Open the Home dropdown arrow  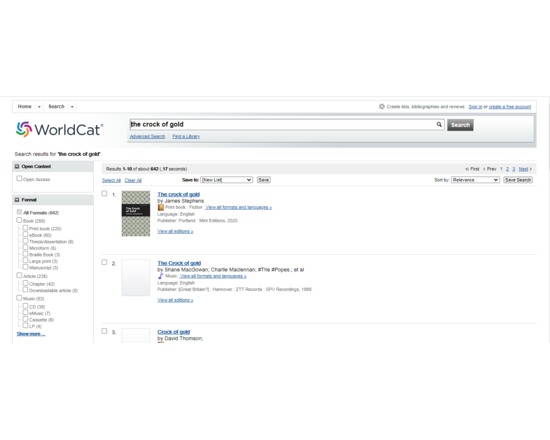click(x=39, y=107)
